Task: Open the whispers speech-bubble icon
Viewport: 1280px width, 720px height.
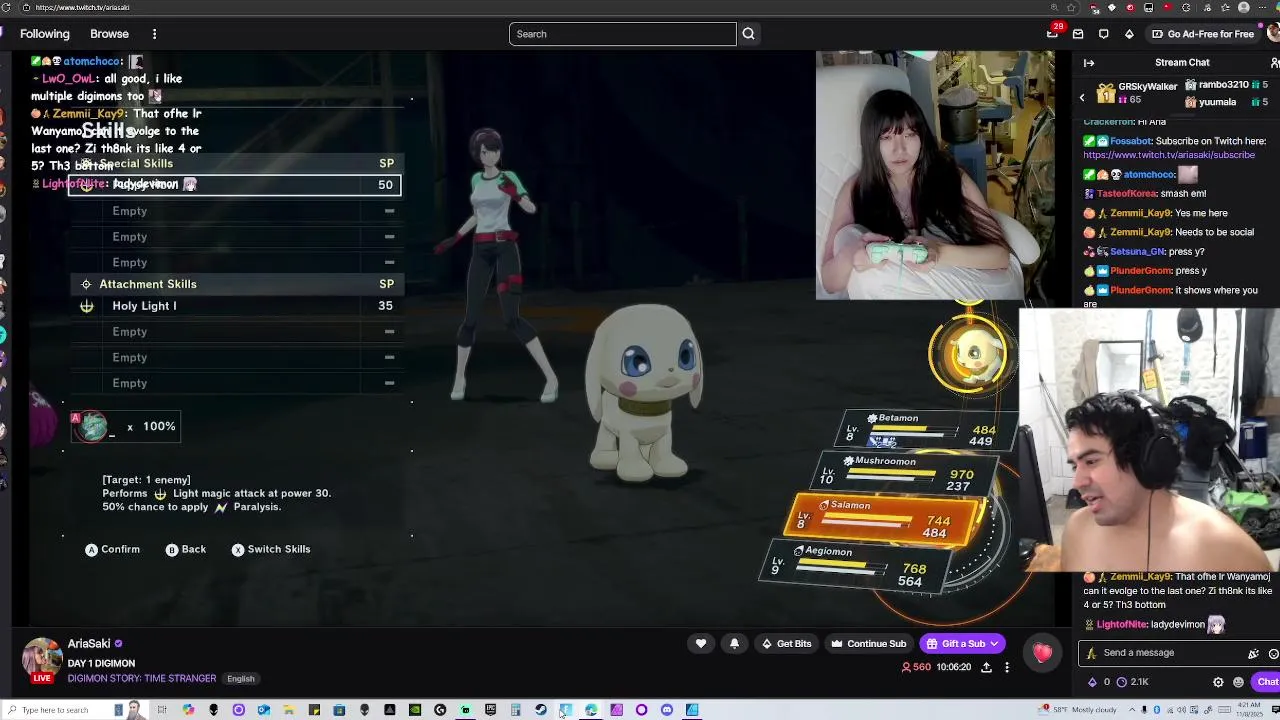Action: point(1104,34)
